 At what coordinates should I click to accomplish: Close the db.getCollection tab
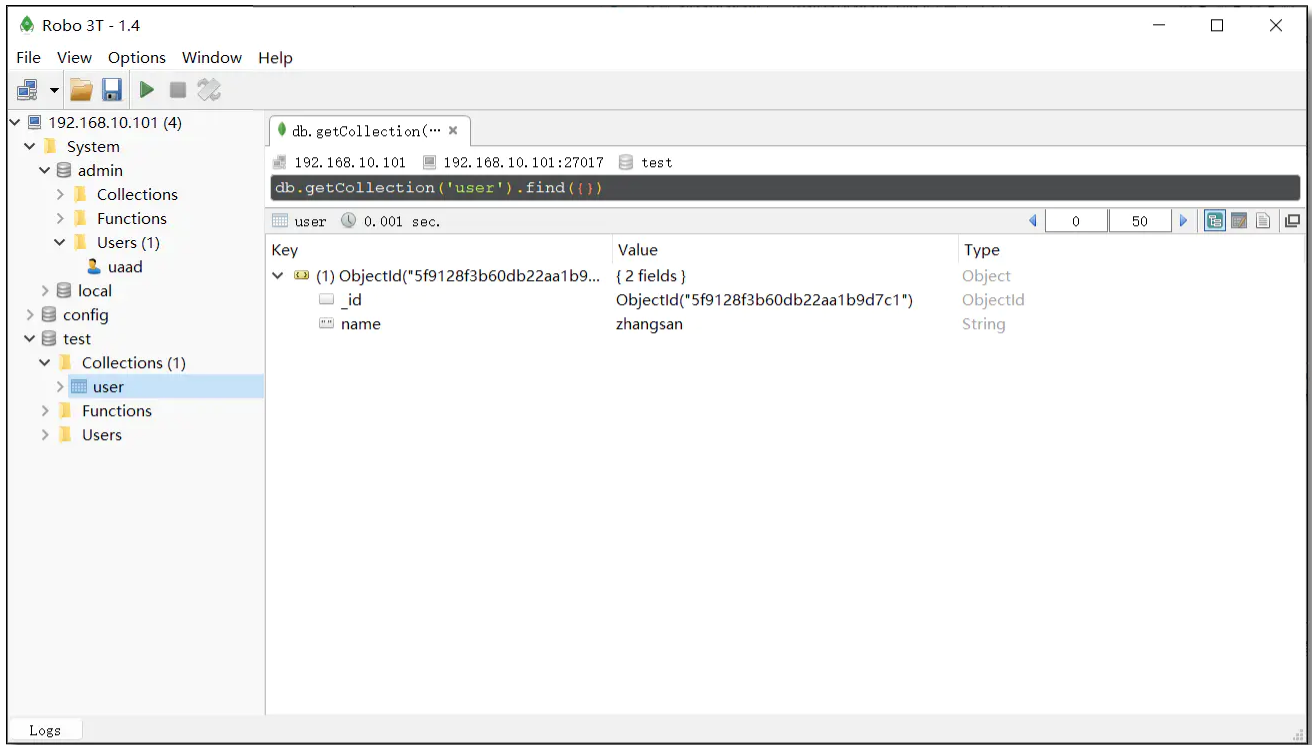pyautogui.click(x=453, y=130)
